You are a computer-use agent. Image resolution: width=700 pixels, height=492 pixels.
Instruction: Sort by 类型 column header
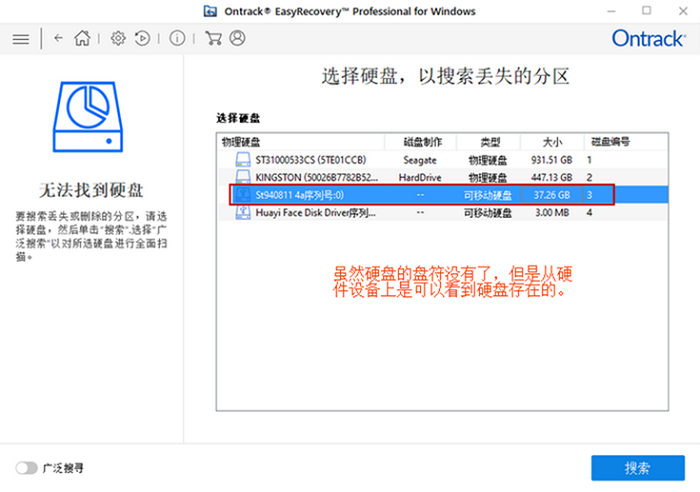pos(490,142)
